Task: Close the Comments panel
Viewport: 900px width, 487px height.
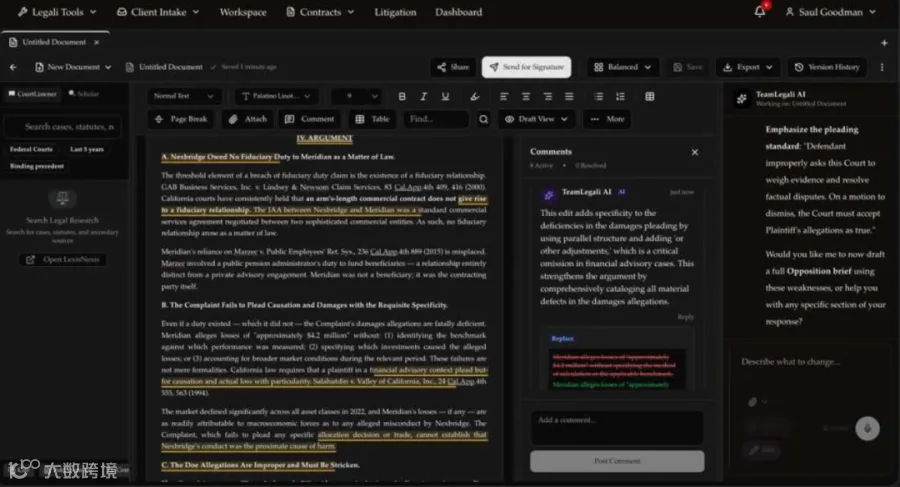Action: (x=695, y=152)
